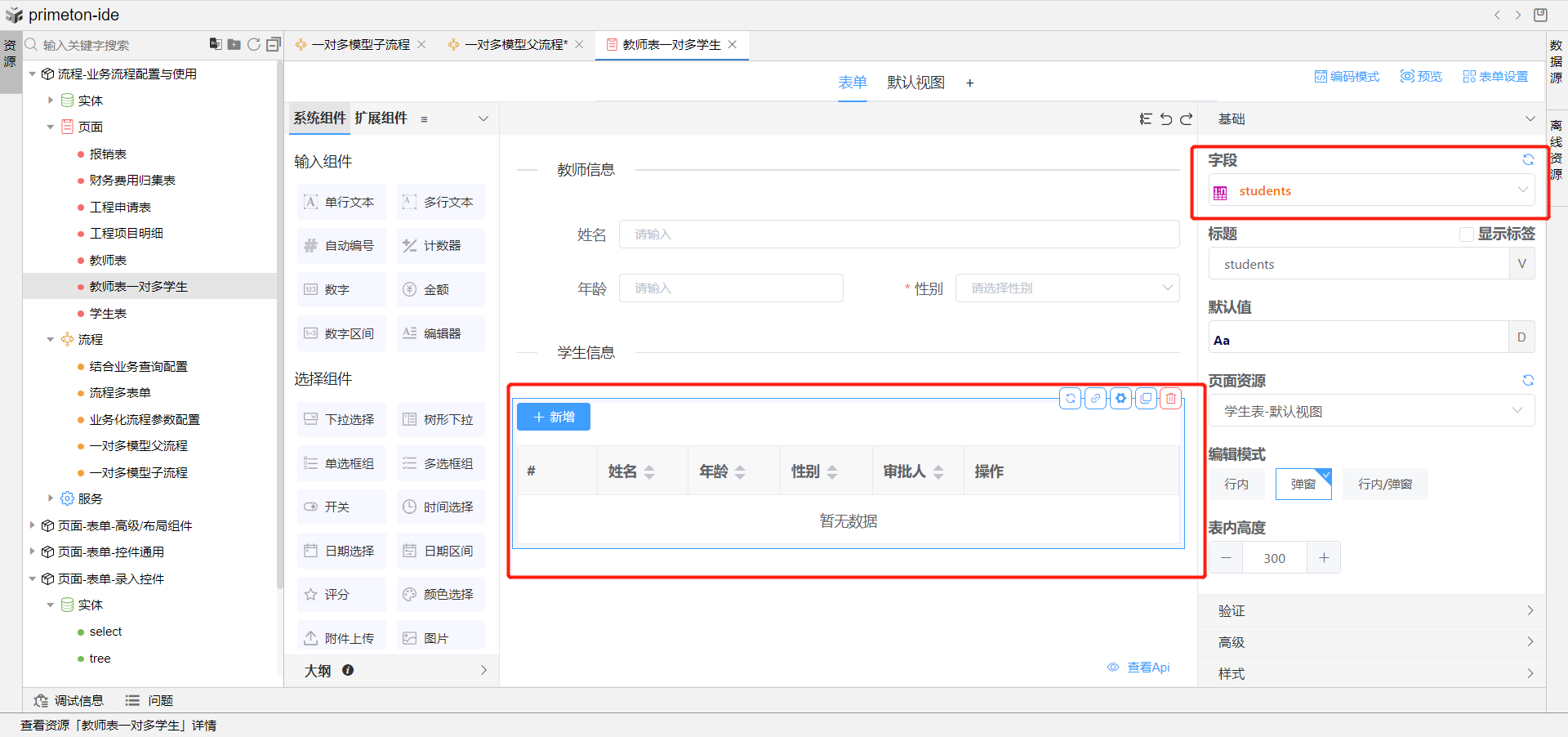Image resolution: width=1568 pixels, height=737 pixels.
Task: Collapse the 流程 tree folder
Action: pyautogui.click(x=51, y=340)
